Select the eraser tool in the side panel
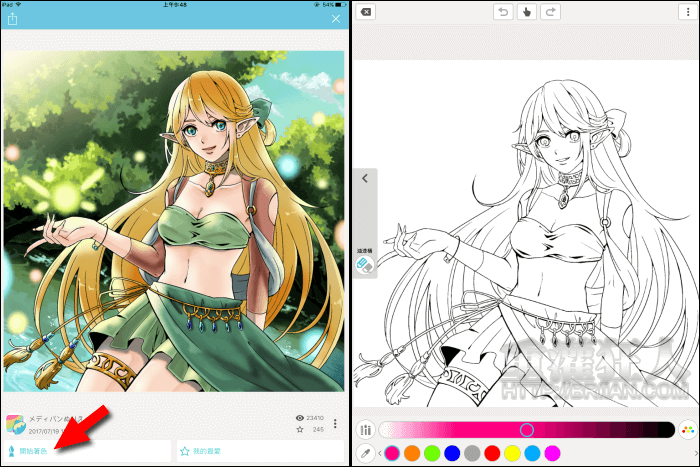This screenshot has height=467, width=700. click(365, 265)
